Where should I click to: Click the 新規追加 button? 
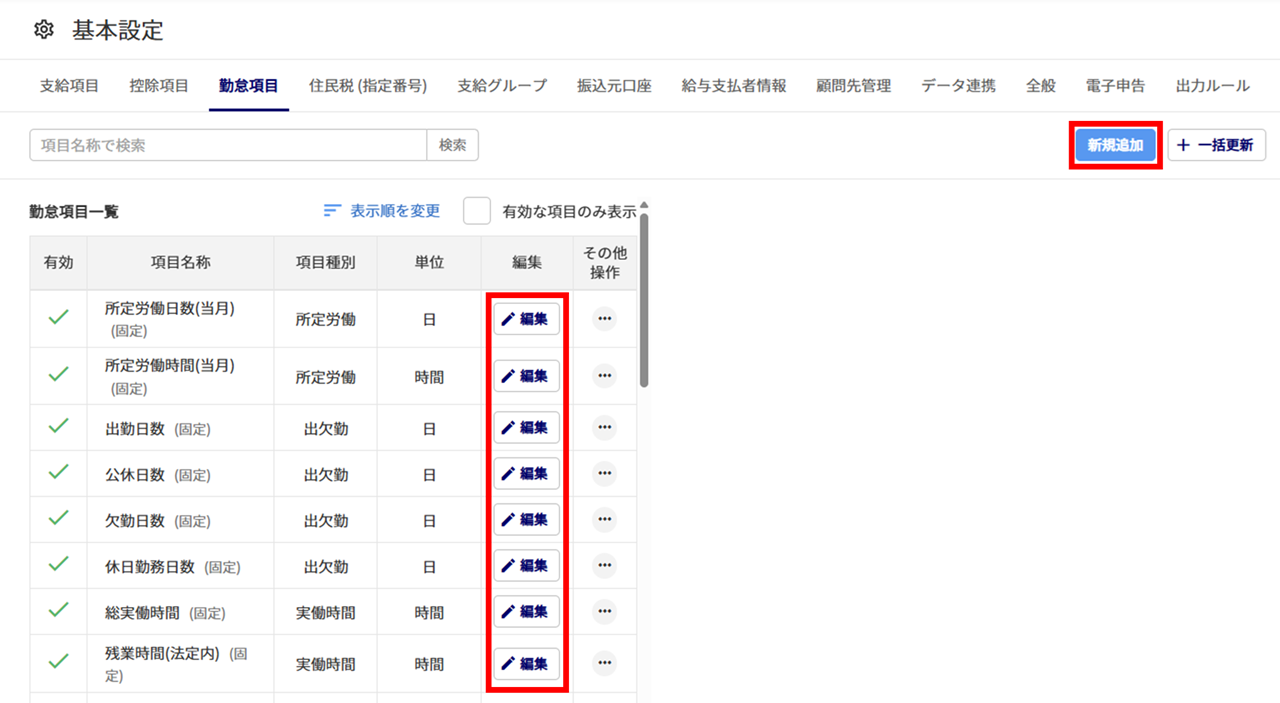[1115, 145]
